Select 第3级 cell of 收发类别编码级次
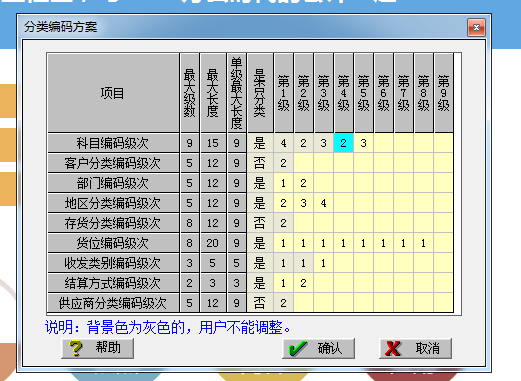 pos(323,263)
